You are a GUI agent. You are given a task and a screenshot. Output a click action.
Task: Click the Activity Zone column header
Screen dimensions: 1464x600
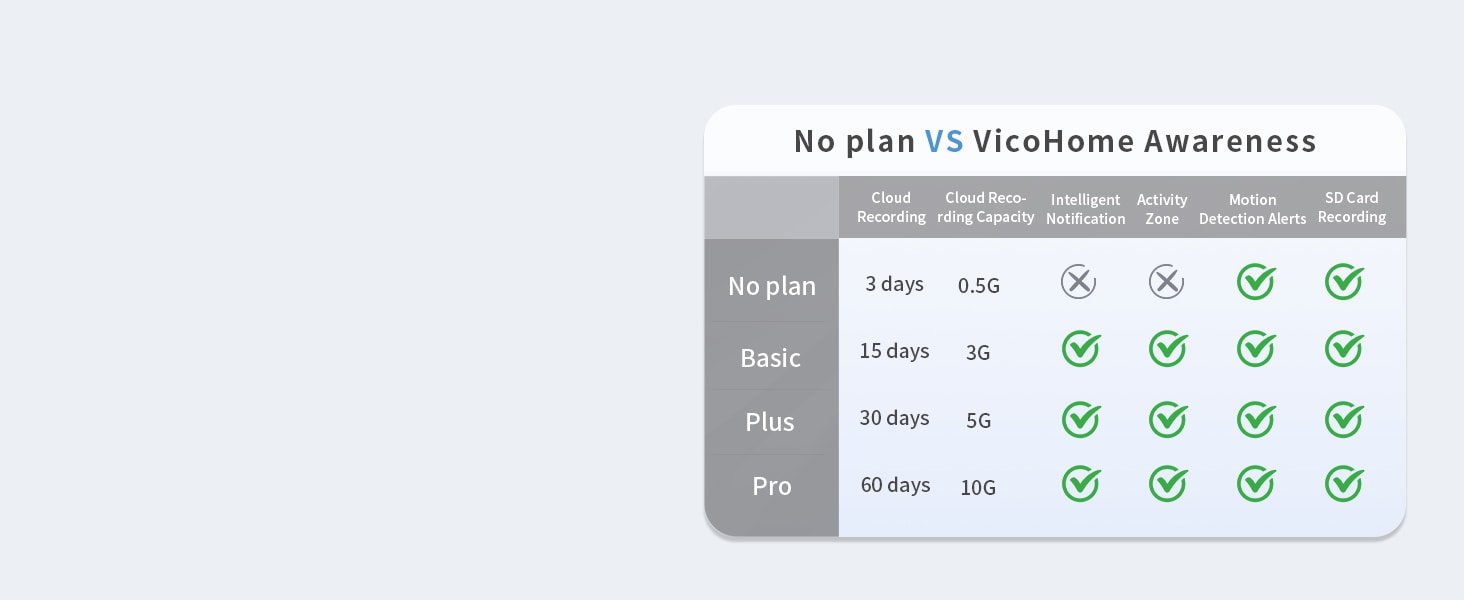tap(1162, 209)
